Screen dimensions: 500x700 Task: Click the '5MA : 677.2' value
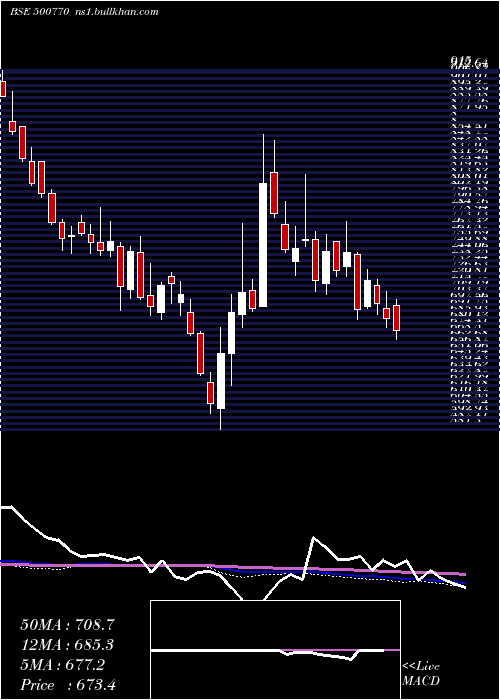click(x=62, y=665)
